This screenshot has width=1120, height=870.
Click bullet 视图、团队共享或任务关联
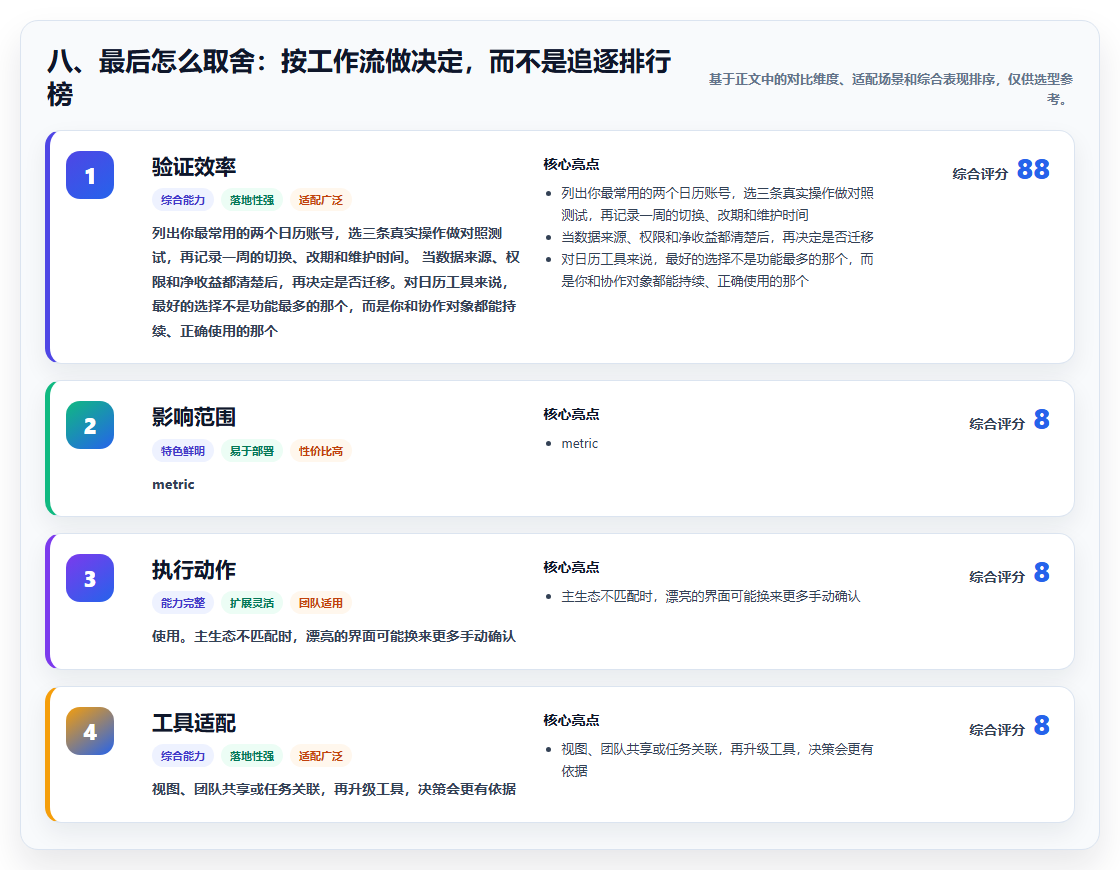point(717,760)
